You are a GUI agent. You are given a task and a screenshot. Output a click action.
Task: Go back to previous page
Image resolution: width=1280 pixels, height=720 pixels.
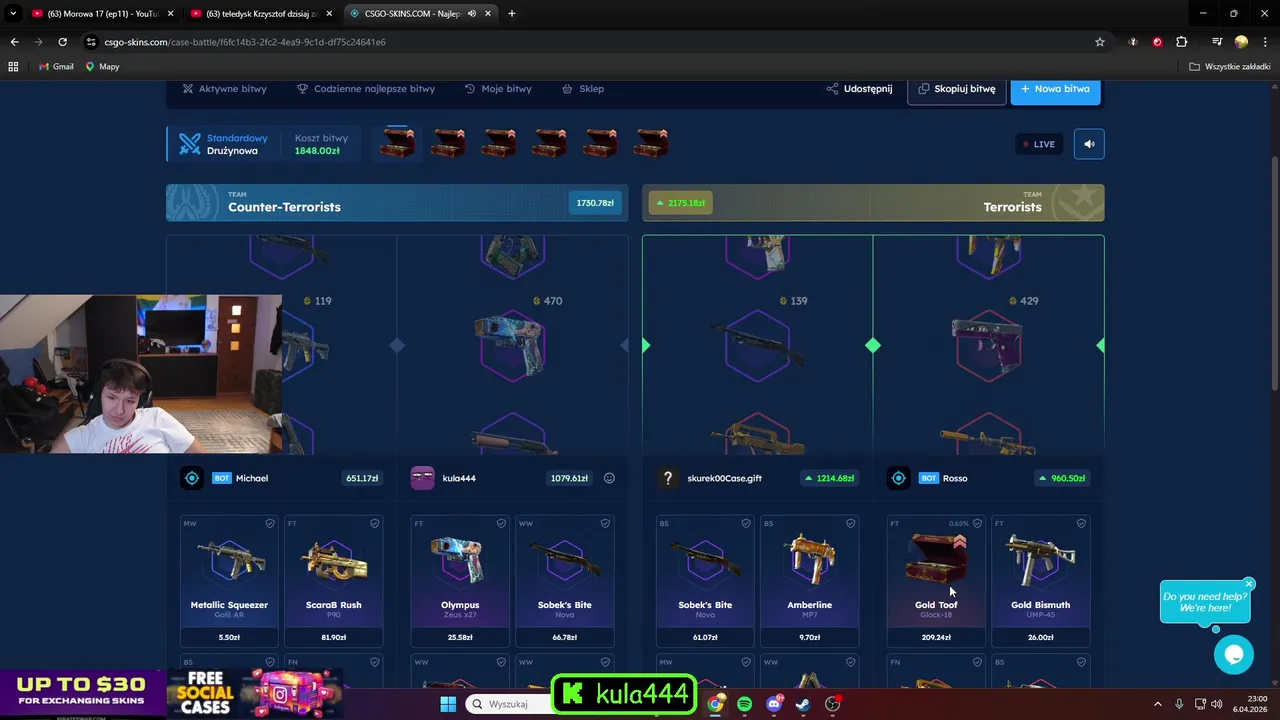point(14,42)
